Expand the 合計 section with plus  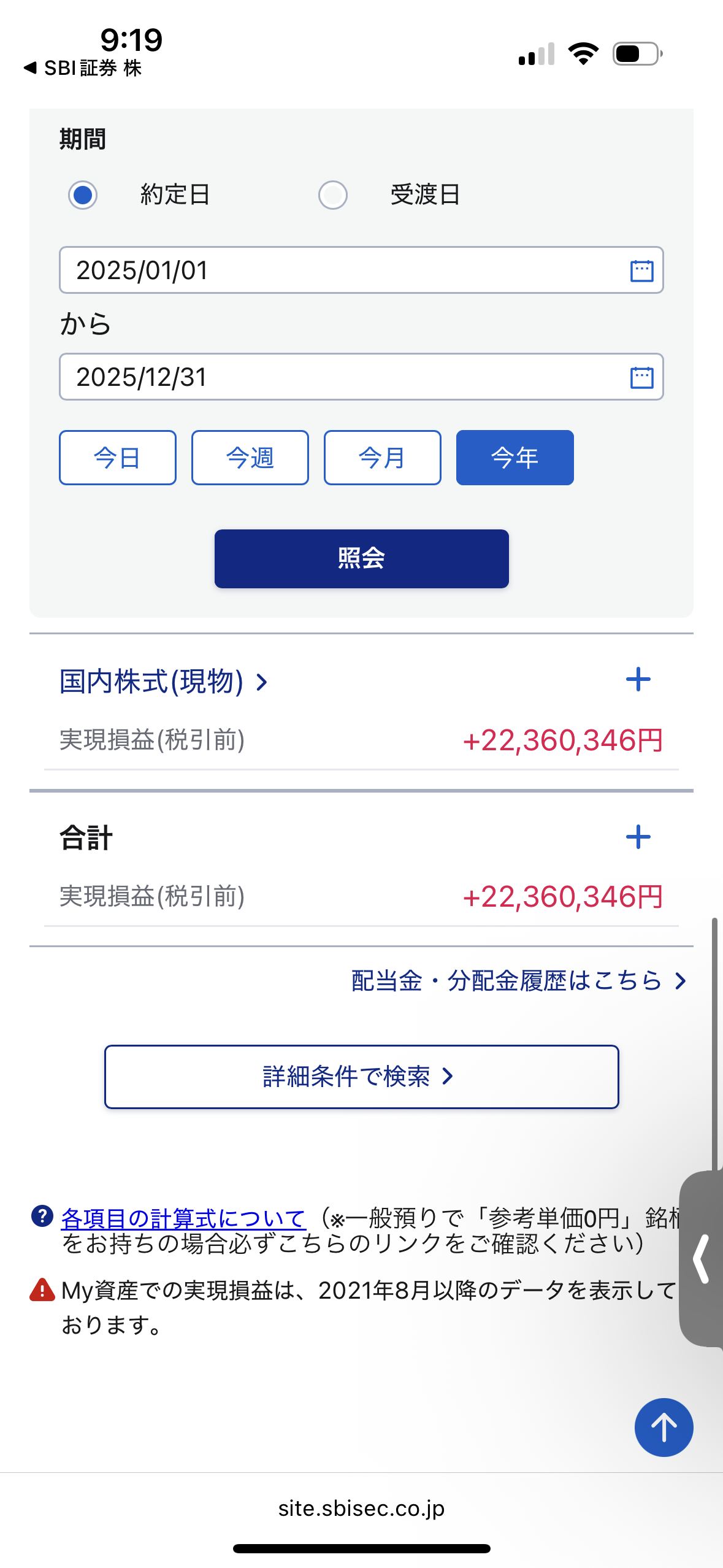pos(638,837)
